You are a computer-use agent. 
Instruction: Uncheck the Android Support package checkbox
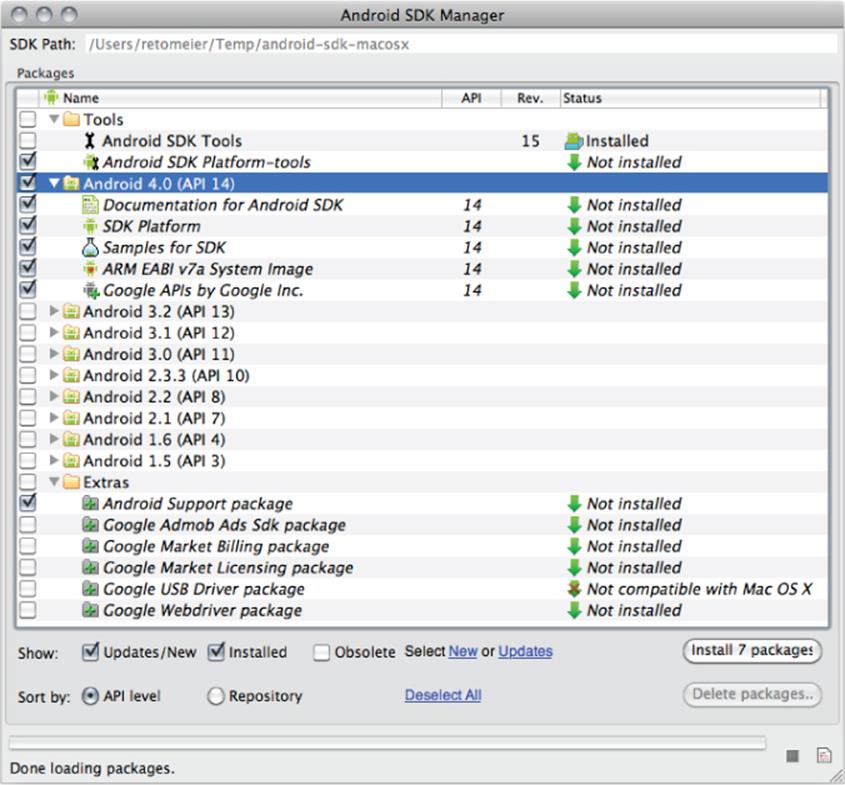coord(27,503)
